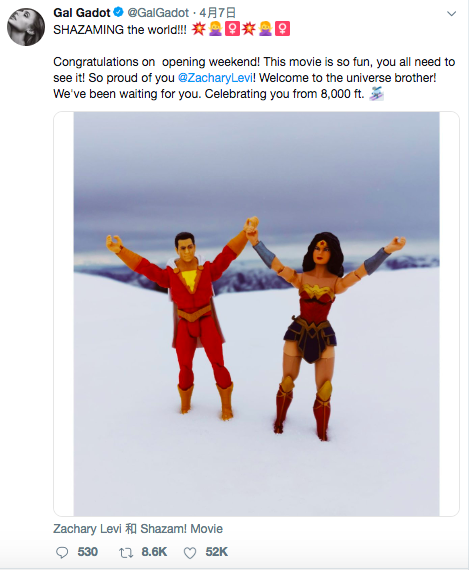Open the 4月7日 tweet timestamp
Viewport: 469px width, 570px height.
(x=217, y=13)
